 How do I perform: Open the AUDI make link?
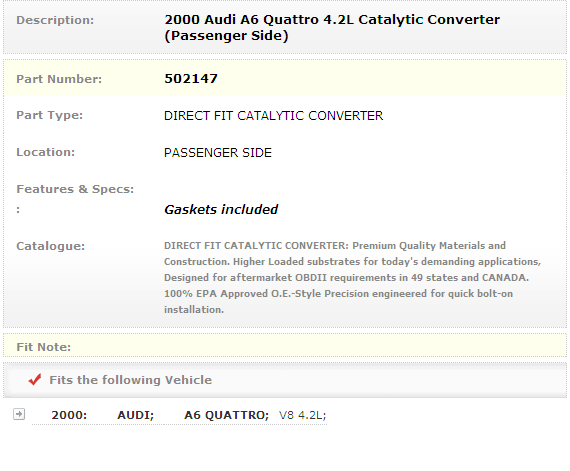(136, 415)
